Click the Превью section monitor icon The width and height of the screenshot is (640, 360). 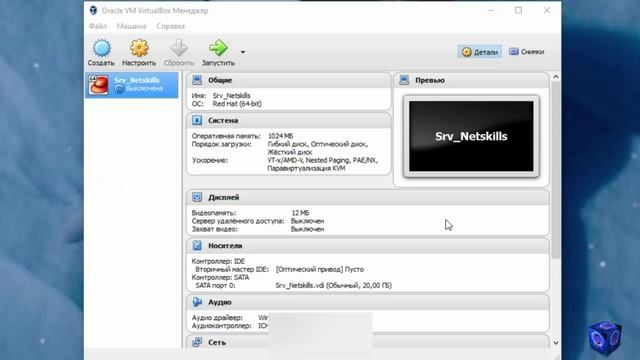pyautogui.click(x=404, y=80)
